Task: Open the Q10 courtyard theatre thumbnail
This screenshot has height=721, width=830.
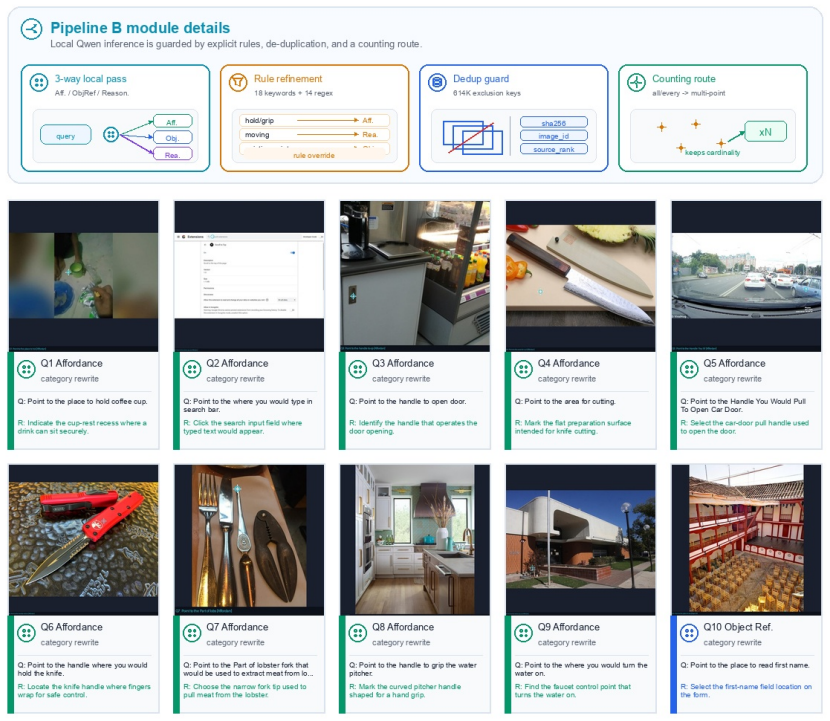Action: (x=746, y=539)
